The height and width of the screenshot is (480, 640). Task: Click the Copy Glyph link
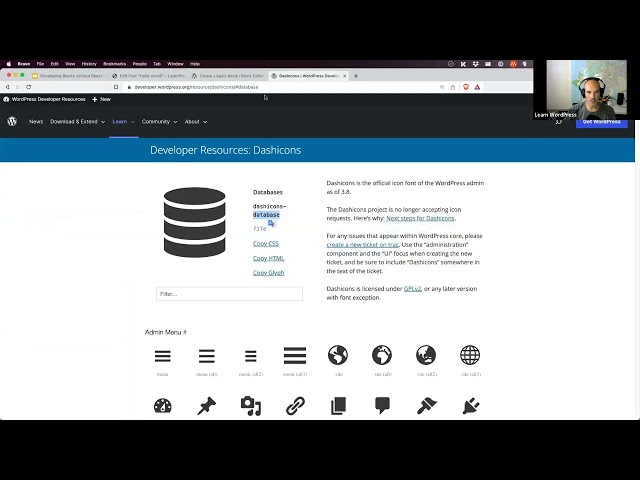(269, 273)
